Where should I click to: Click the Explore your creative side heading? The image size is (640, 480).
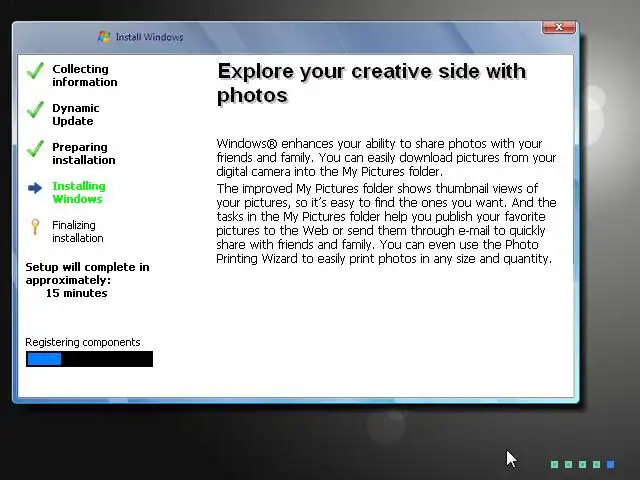[372, 83]
